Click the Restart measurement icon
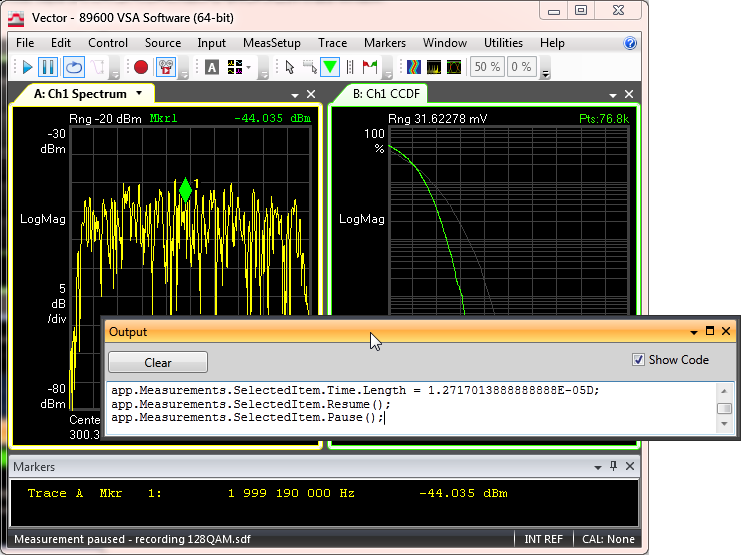The height and width of the screenshot is (555, 741). [73, 67]
